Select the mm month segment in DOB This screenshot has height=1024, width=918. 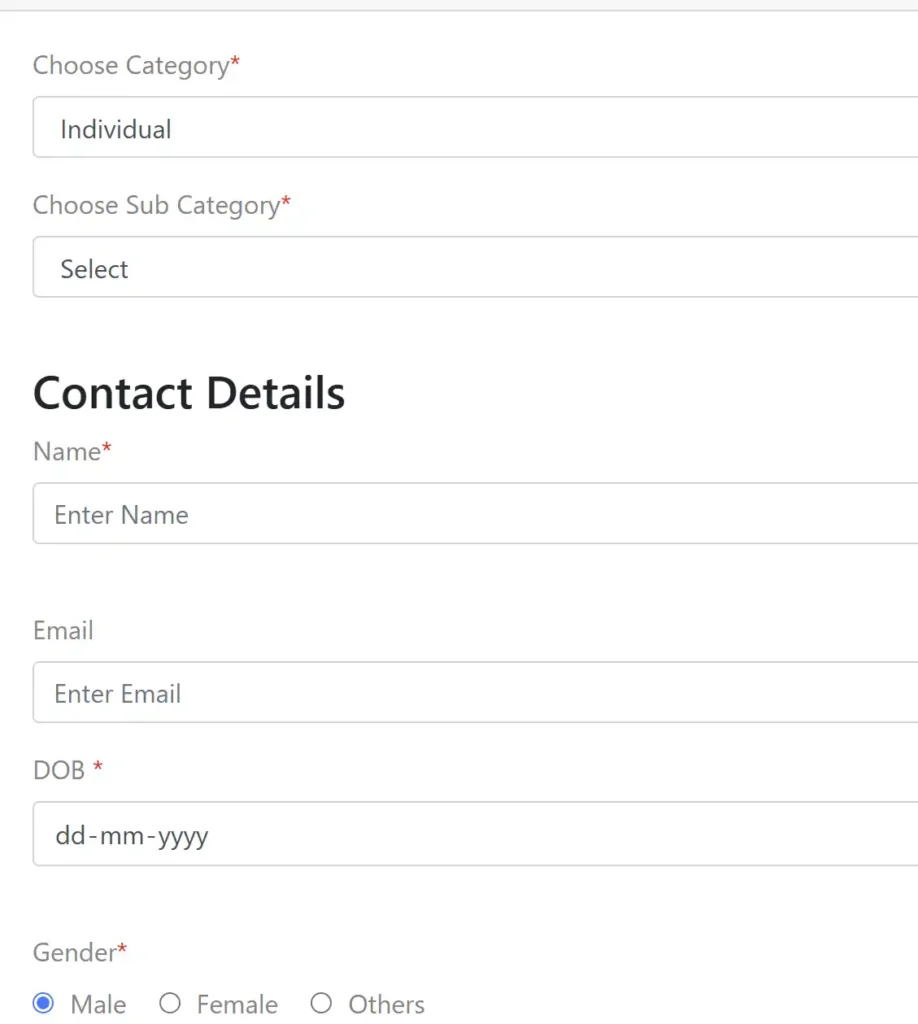pyautogui.click(x=122, y=835)
